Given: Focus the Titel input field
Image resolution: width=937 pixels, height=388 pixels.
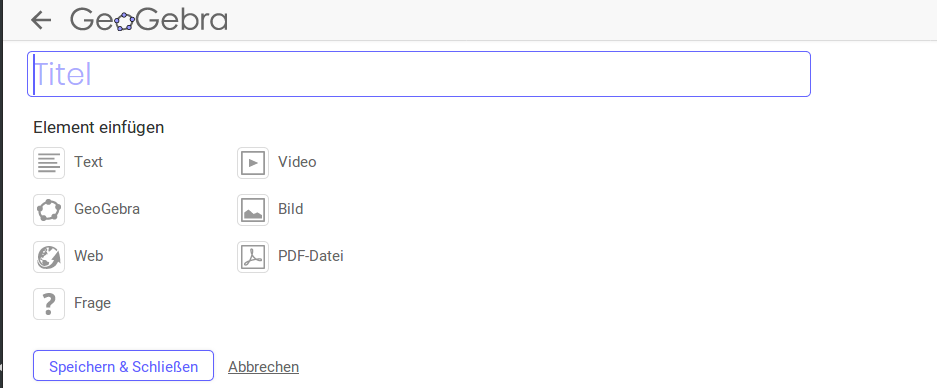Looking at the screenshot, I should [x=419, y=74].
